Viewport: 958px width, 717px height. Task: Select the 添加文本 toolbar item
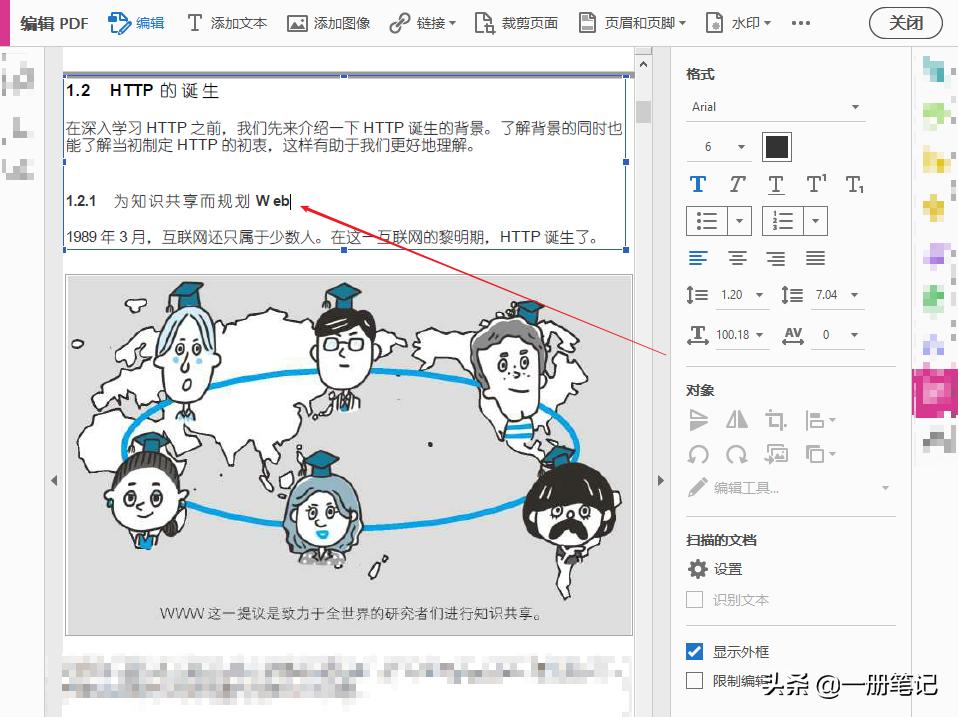click(227, 22)
